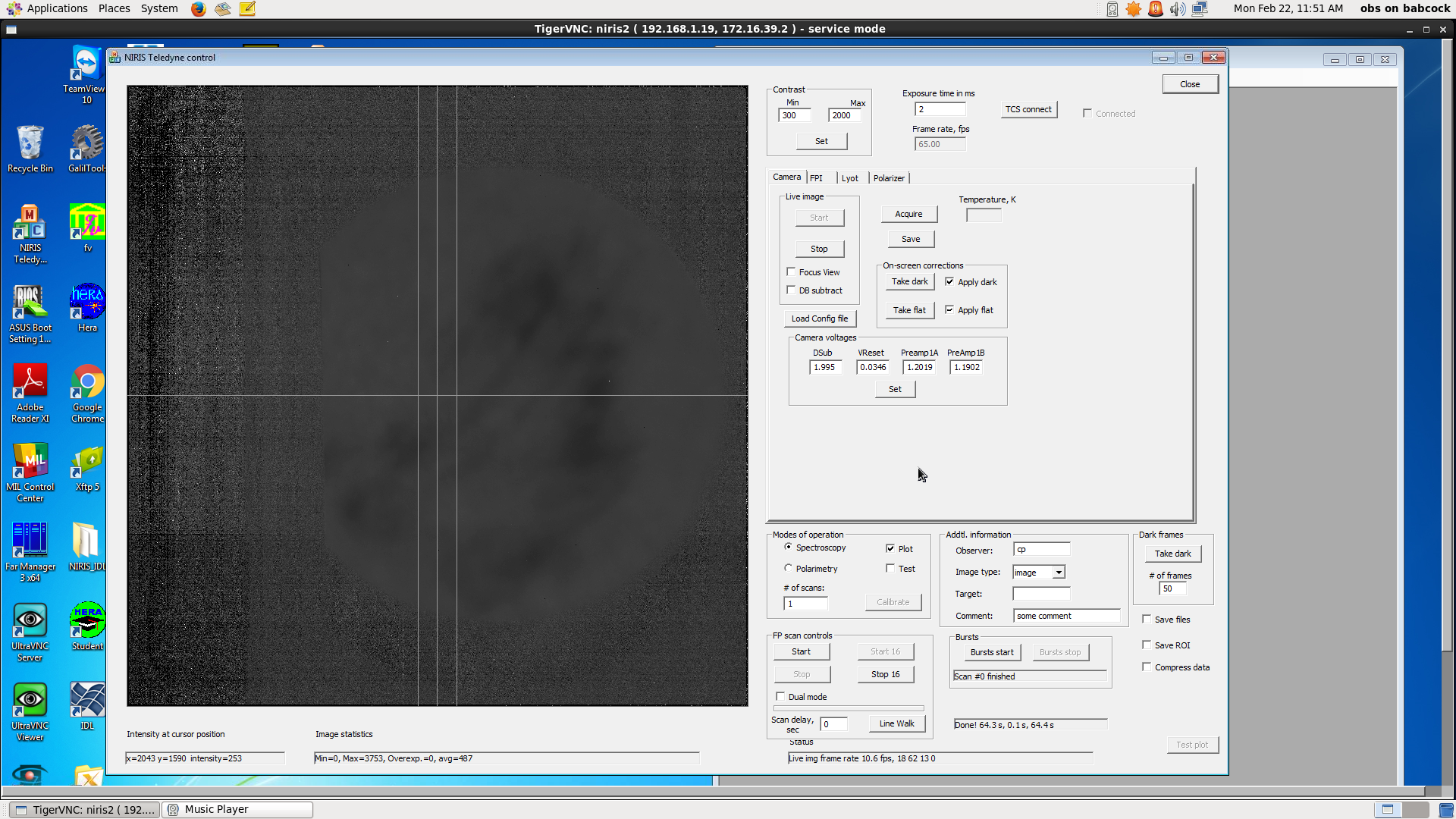1456x819 pixels.
Task: Click the red alert tray icon
Action: click(1156, 9)
